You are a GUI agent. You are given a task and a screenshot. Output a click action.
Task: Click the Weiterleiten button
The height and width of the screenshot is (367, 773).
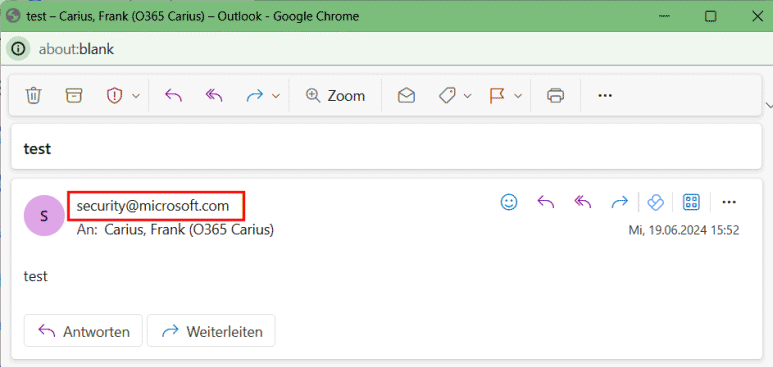click(211, 331)
